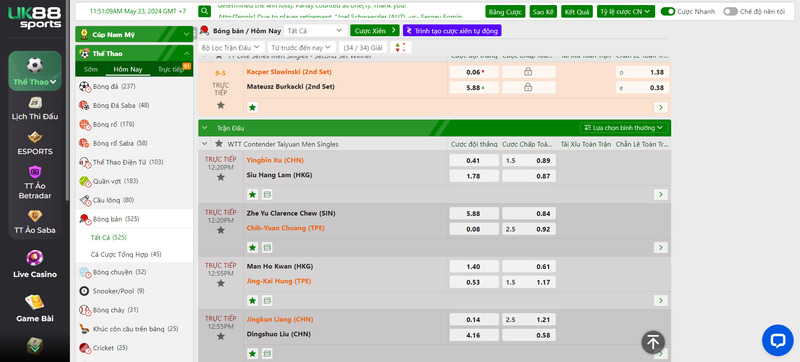
Task: Switch to the Trực tiếp tab
Action: [170, 69]
